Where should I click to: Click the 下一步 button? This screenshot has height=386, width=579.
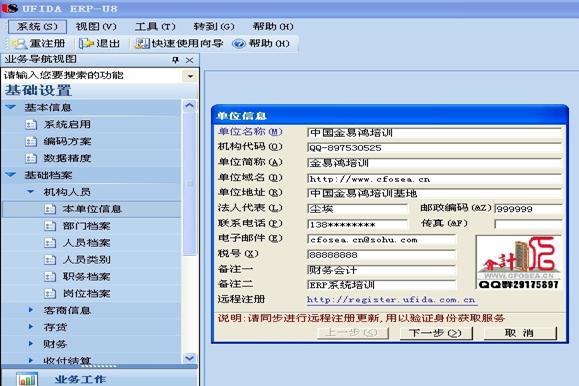pyautogui.click(x=436, y=333)
